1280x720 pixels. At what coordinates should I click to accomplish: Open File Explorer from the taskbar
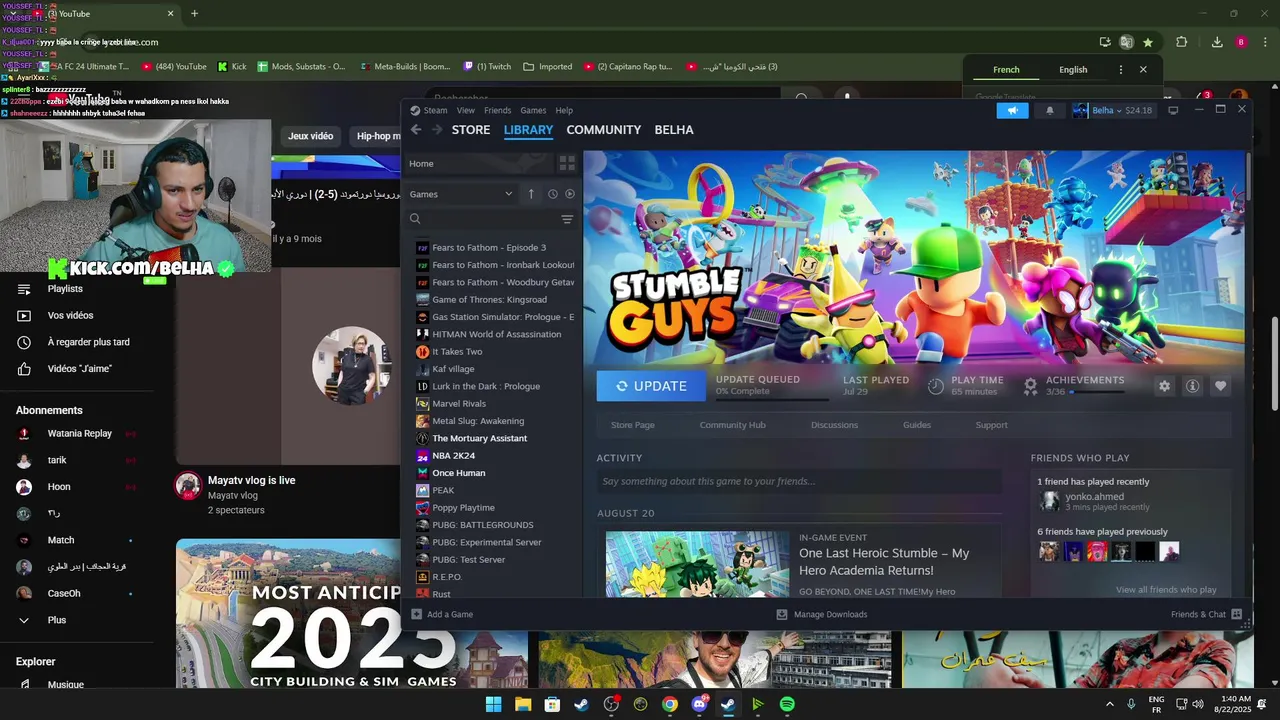pyautogui.click(x=522, y=704)
